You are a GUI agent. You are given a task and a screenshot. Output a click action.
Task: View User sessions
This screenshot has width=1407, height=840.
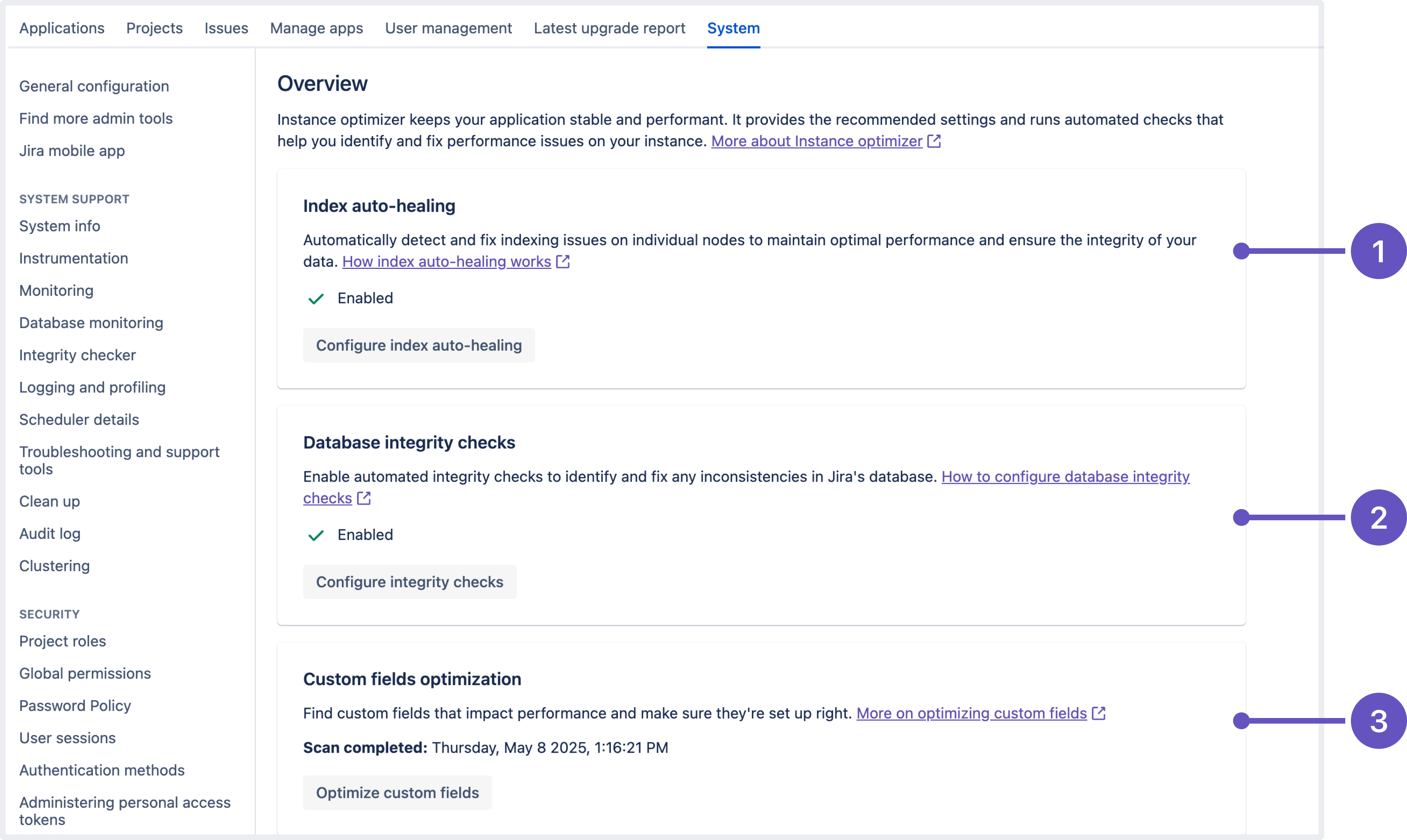[67, 738]
